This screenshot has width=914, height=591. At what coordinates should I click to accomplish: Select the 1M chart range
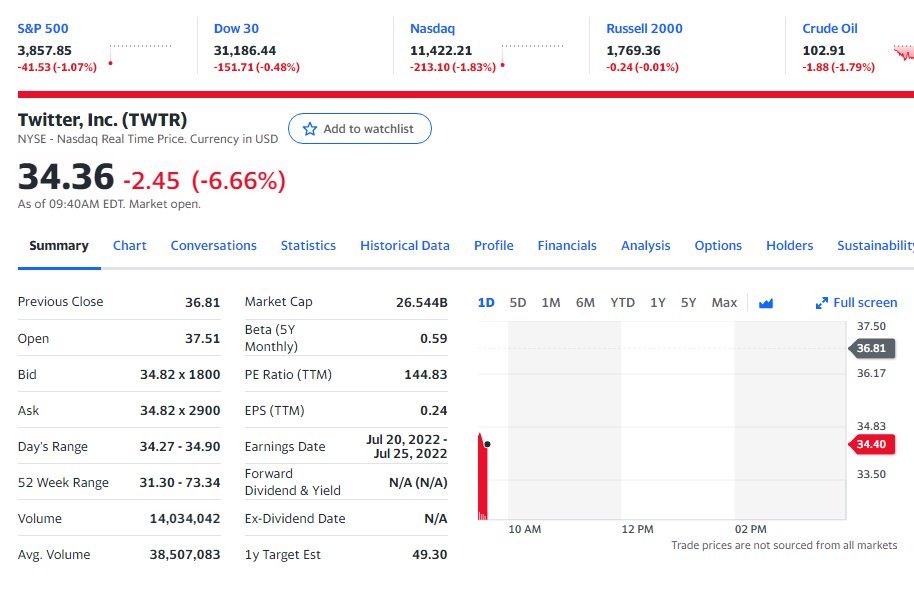click(x=551, y=303)
